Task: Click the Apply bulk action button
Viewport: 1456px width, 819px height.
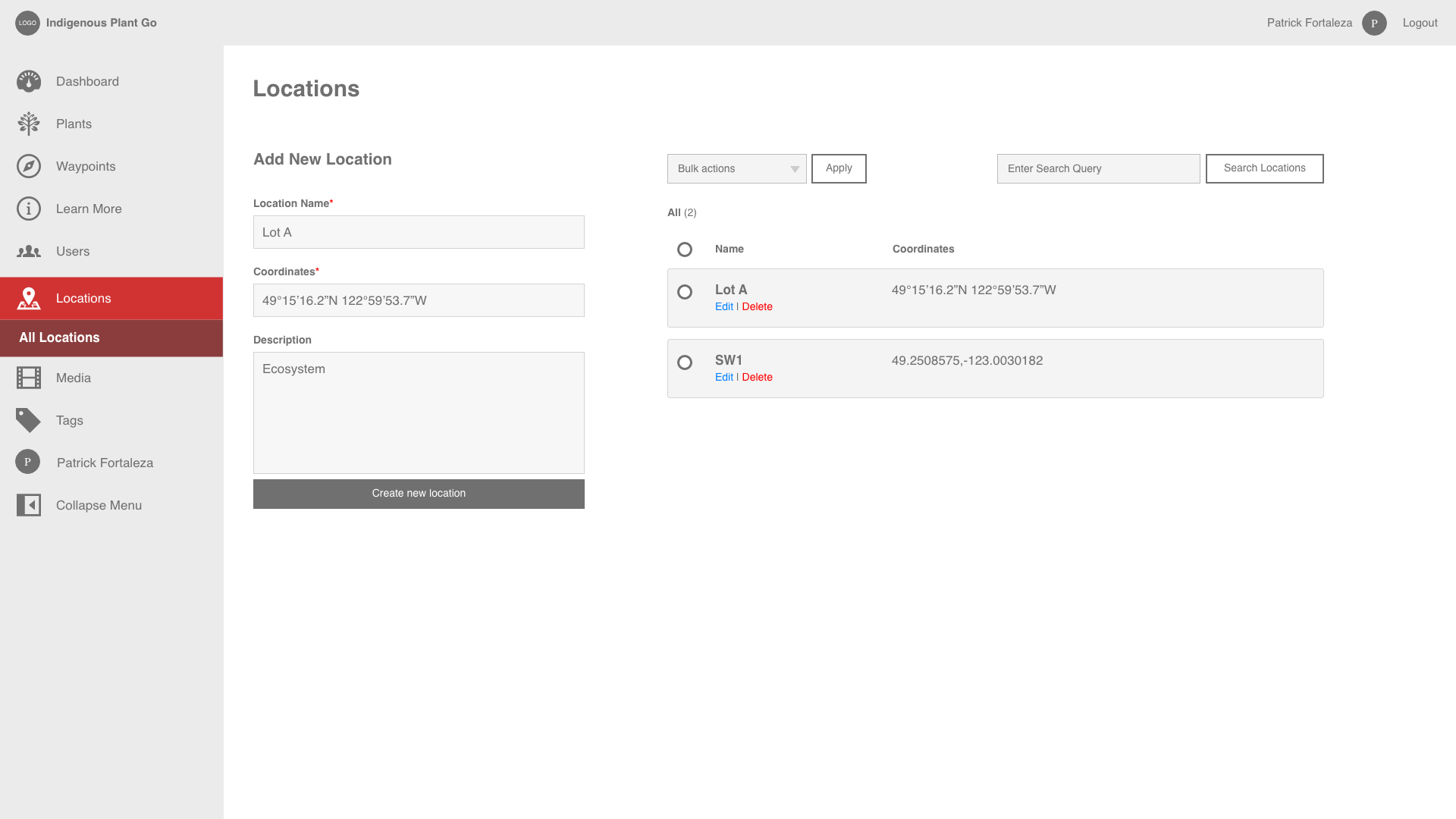Action: 839,168
